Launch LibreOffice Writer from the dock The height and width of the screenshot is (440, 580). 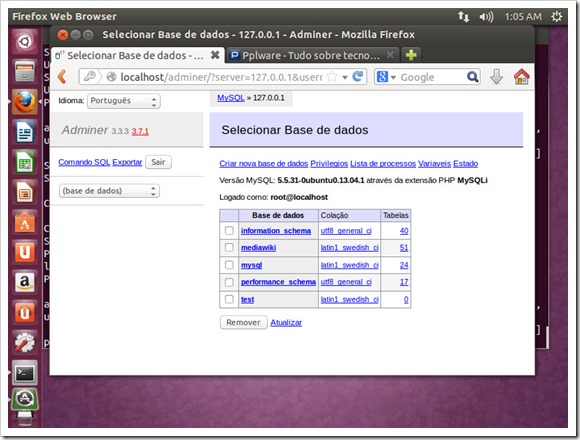[25, 132]
